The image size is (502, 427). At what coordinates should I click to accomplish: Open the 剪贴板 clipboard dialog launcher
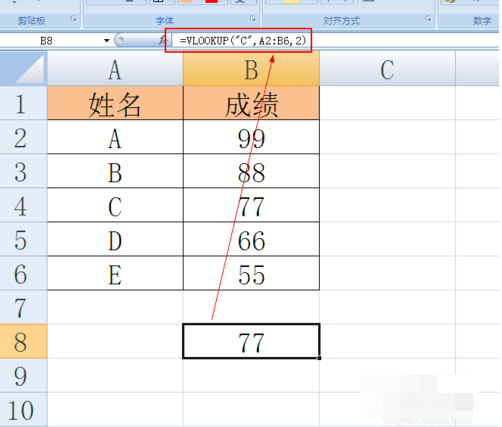coord(73,19)
